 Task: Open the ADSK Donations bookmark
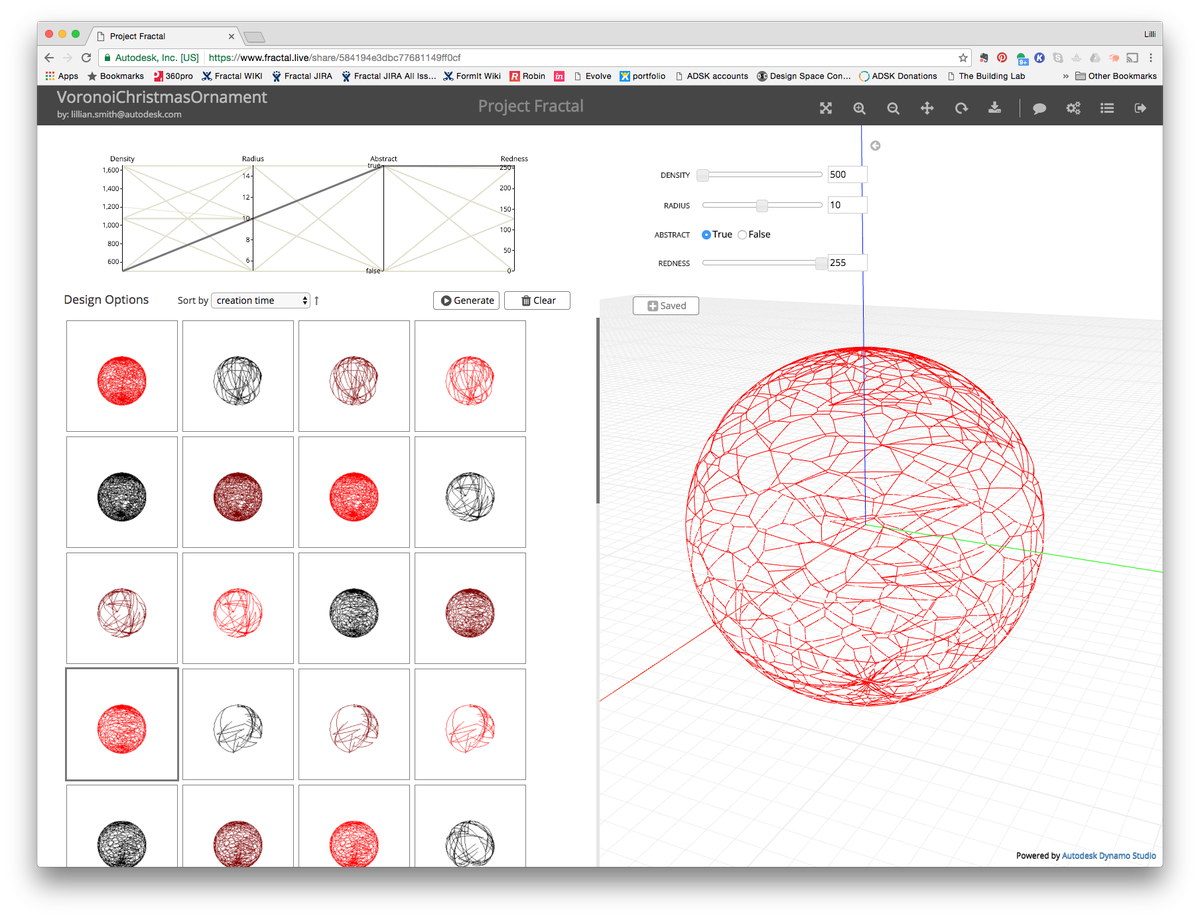coord(898,76)
